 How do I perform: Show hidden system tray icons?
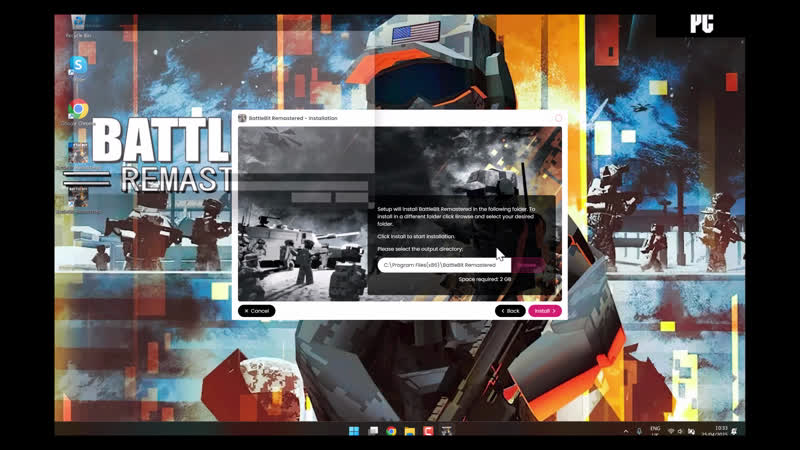tap(626, 432)
